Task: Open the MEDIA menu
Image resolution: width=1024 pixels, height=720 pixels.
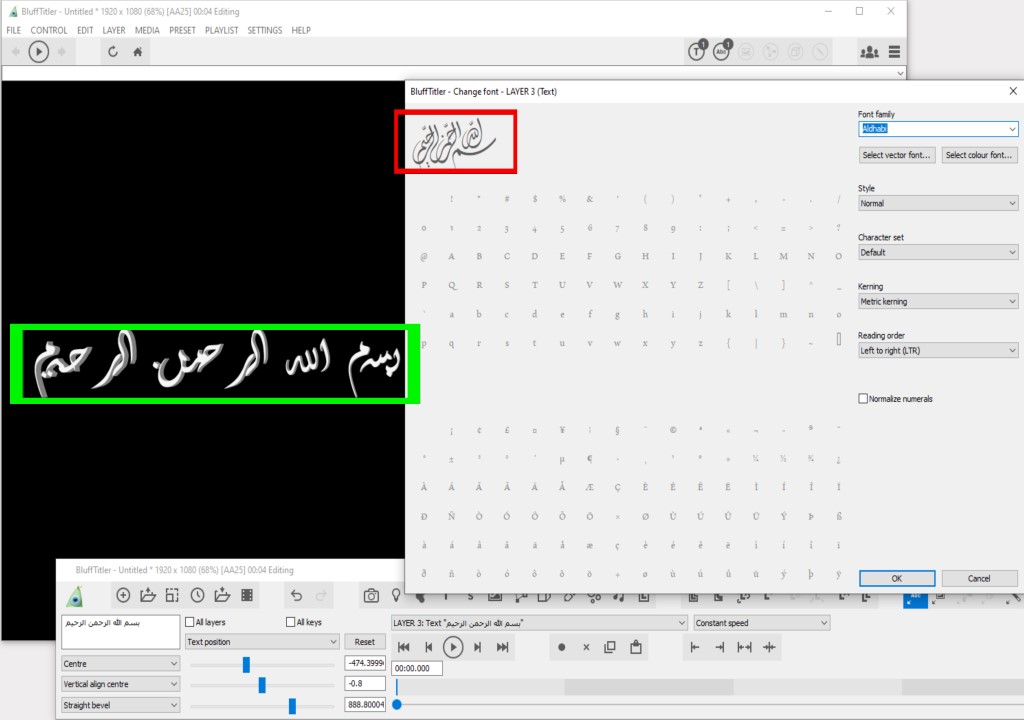Action: (x=147, y=30)
